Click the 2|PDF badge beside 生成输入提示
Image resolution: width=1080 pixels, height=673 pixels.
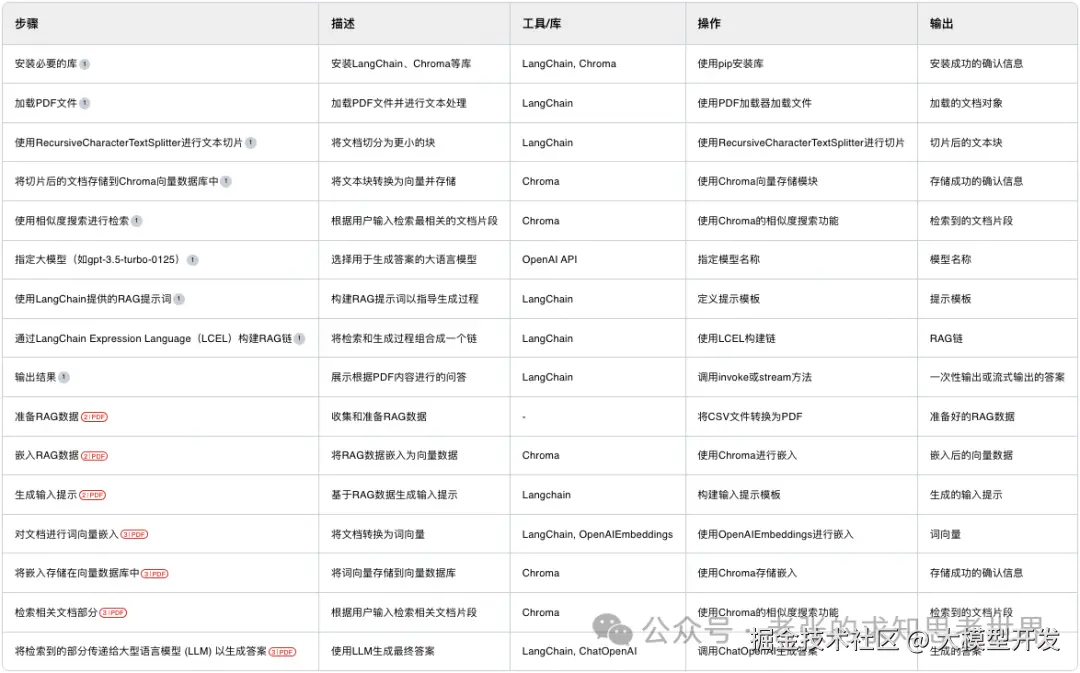(x=93, y=494)
